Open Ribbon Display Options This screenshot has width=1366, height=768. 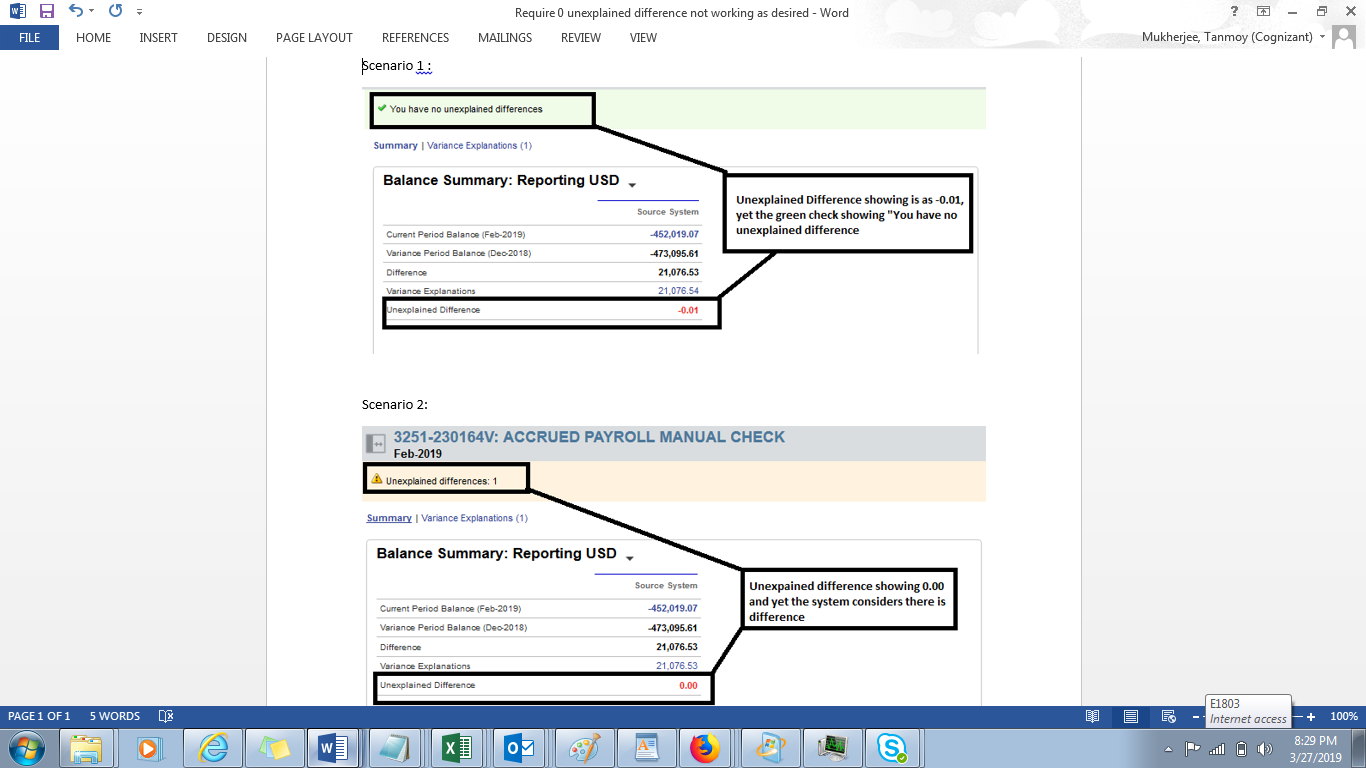tap(1263, 12)
